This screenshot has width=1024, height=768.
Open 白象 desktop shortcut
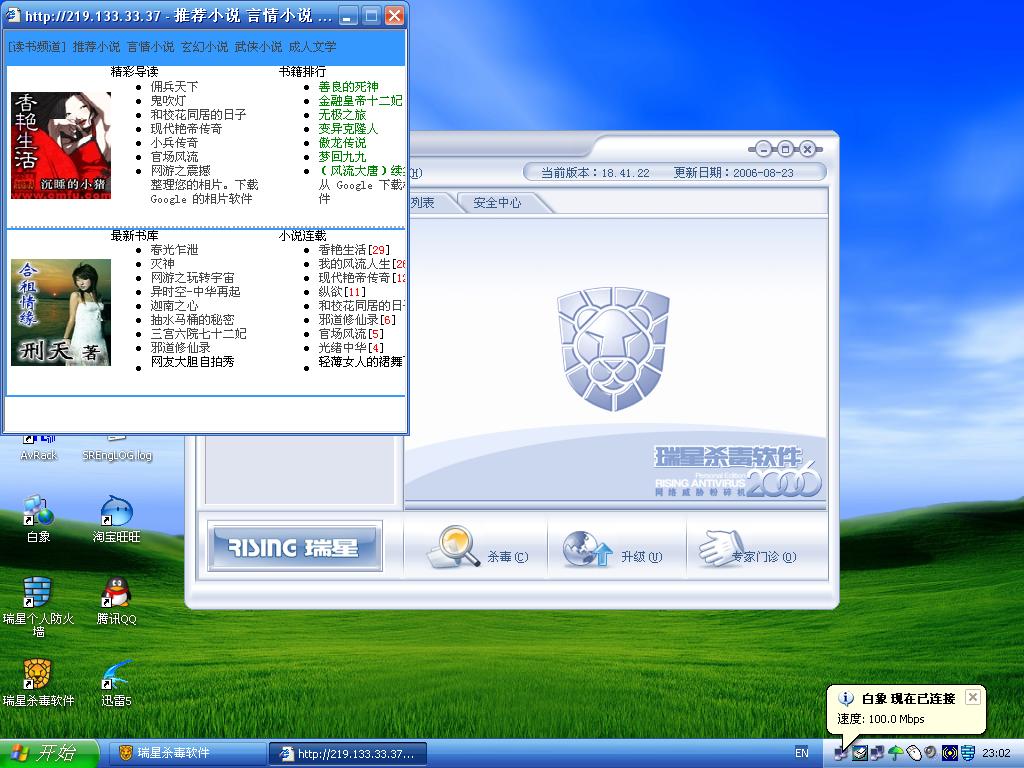click(39, 520)
